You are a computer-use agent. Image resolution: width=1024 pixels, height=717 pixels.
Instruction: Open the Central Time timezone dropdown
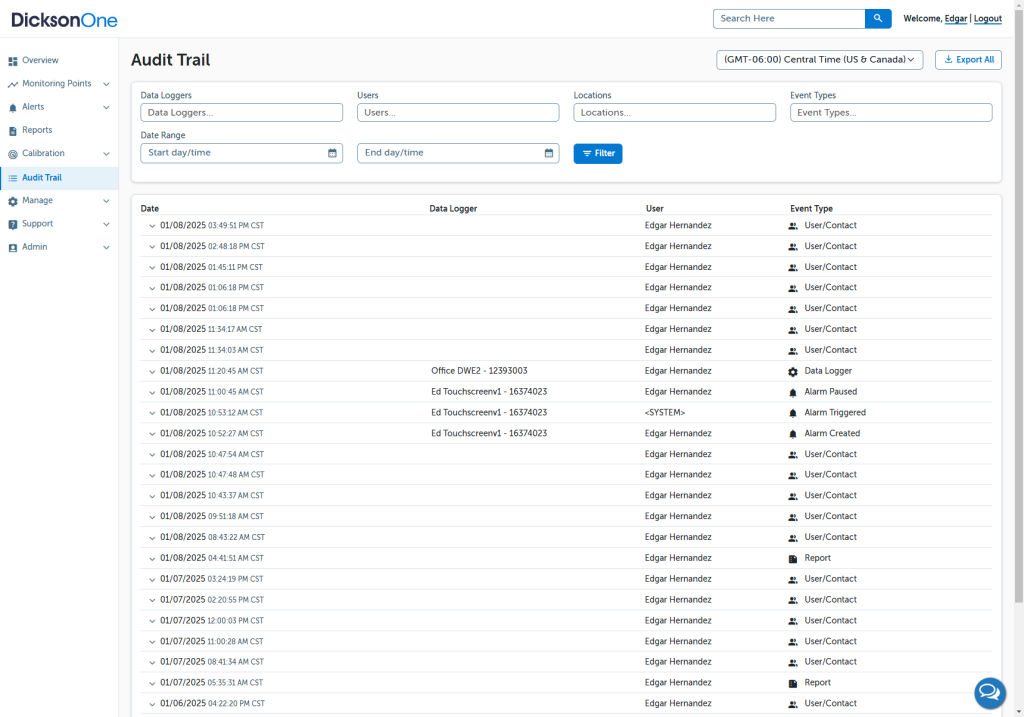click(819, 60)
